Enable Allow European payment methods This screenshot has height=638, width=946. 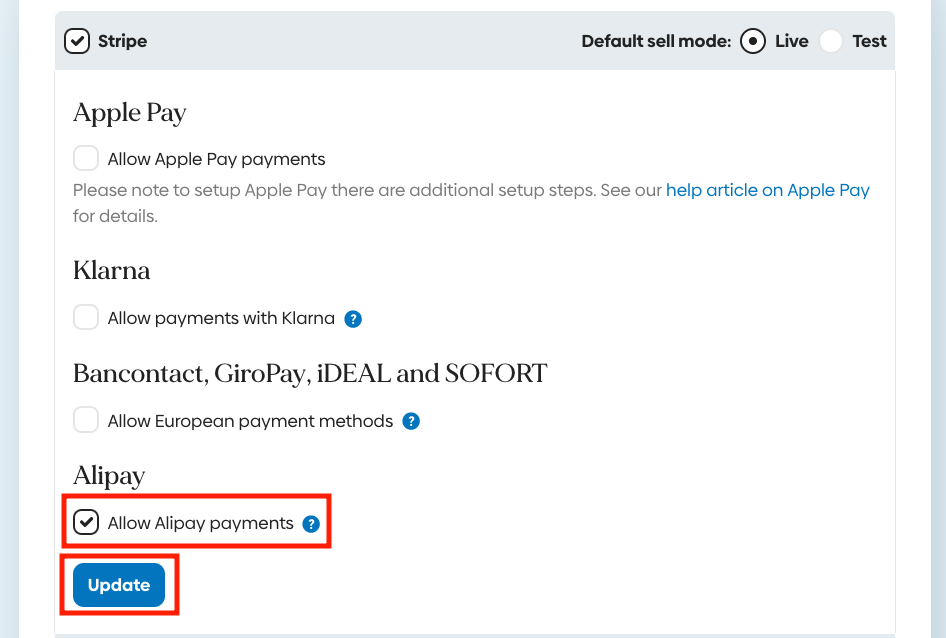tap(86, 419)
